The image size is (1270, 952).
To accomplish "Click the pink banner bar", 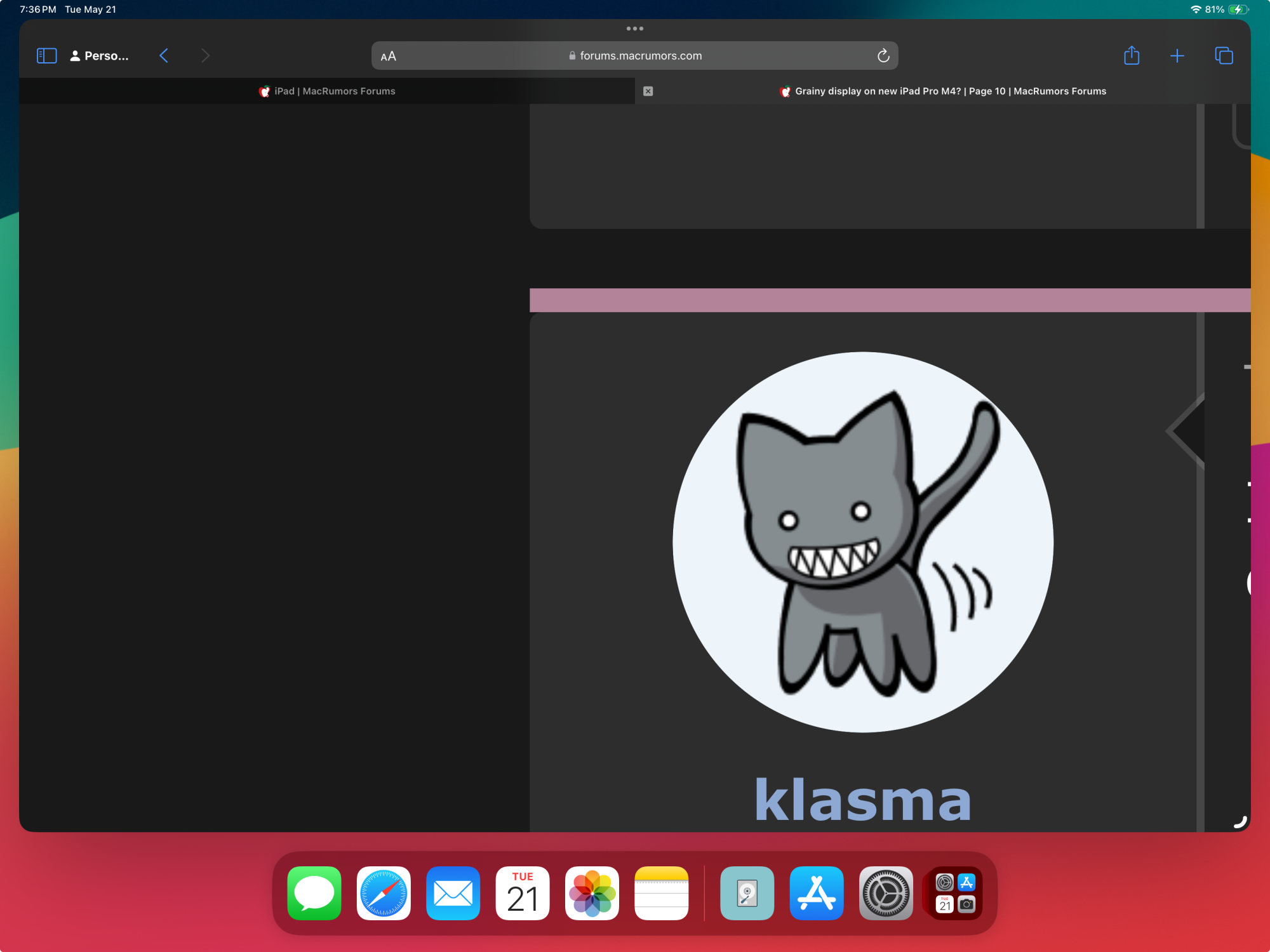I will pyautogui.click(x=889, y=300).
